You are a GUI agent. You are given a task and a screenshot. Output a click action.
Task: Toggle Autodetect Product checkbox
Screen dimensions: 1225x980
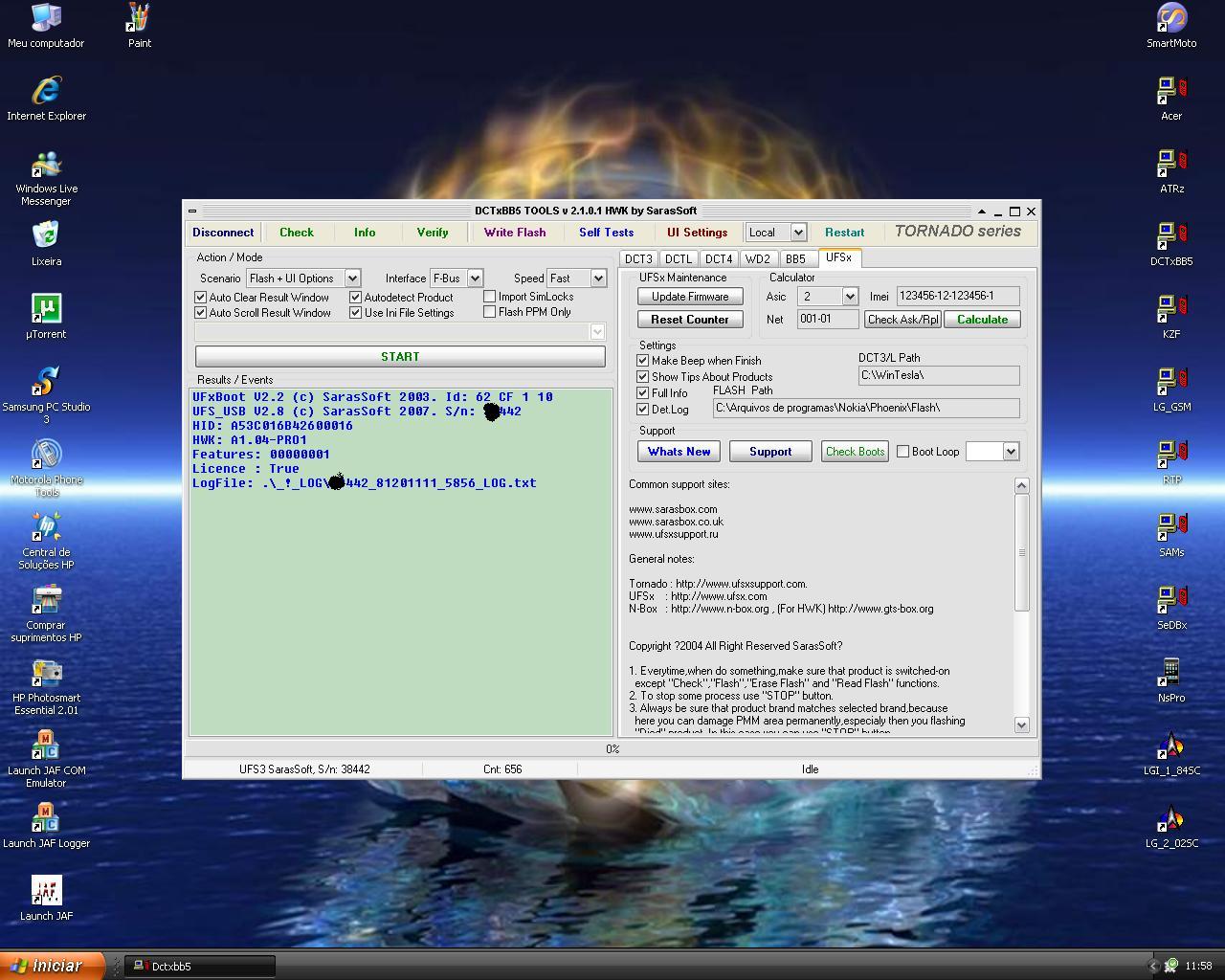click(x=356, y=298)
